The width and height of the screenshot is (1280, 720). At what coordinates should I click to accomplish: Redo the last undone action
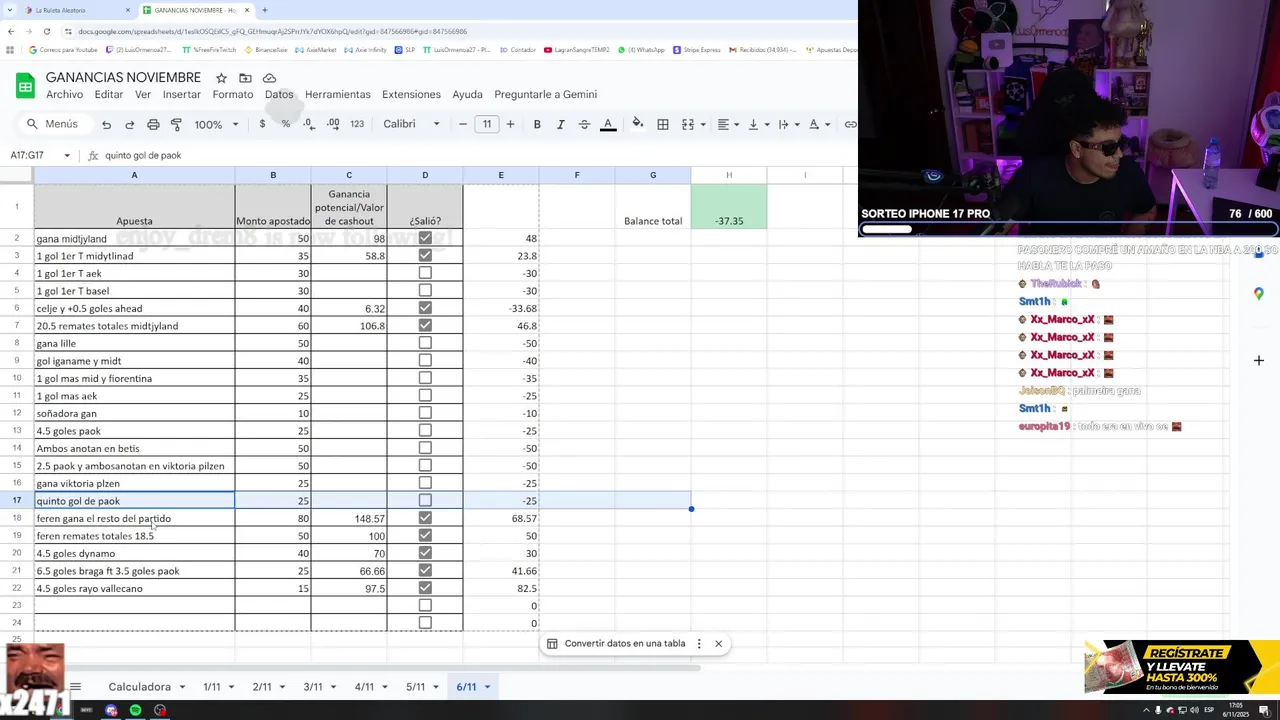pos(129,124)
